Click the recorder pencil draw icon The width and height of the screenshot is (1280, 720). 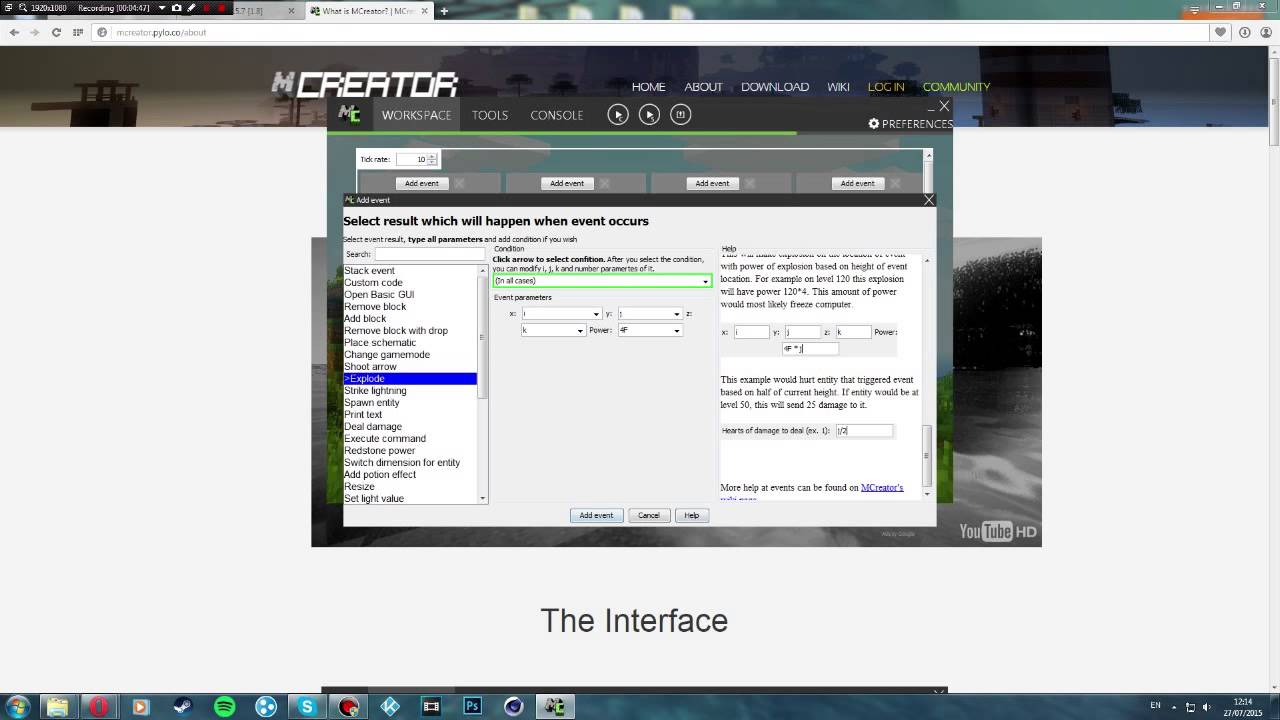191,8
